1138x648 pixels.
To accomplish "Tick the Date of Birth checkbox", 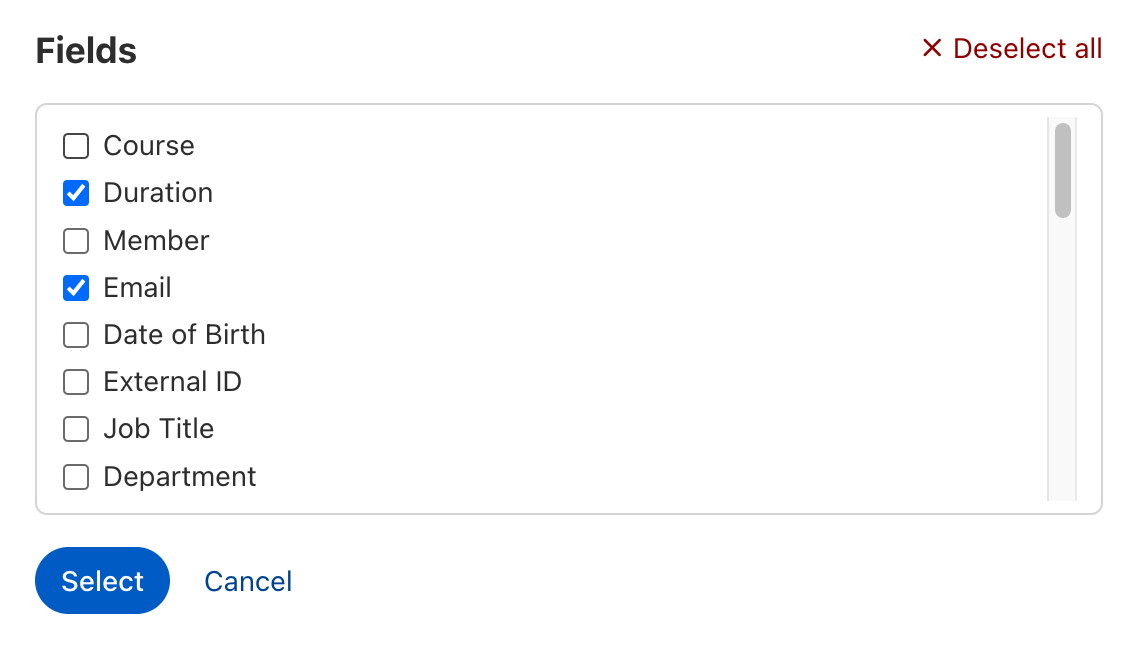I will 76,335.
